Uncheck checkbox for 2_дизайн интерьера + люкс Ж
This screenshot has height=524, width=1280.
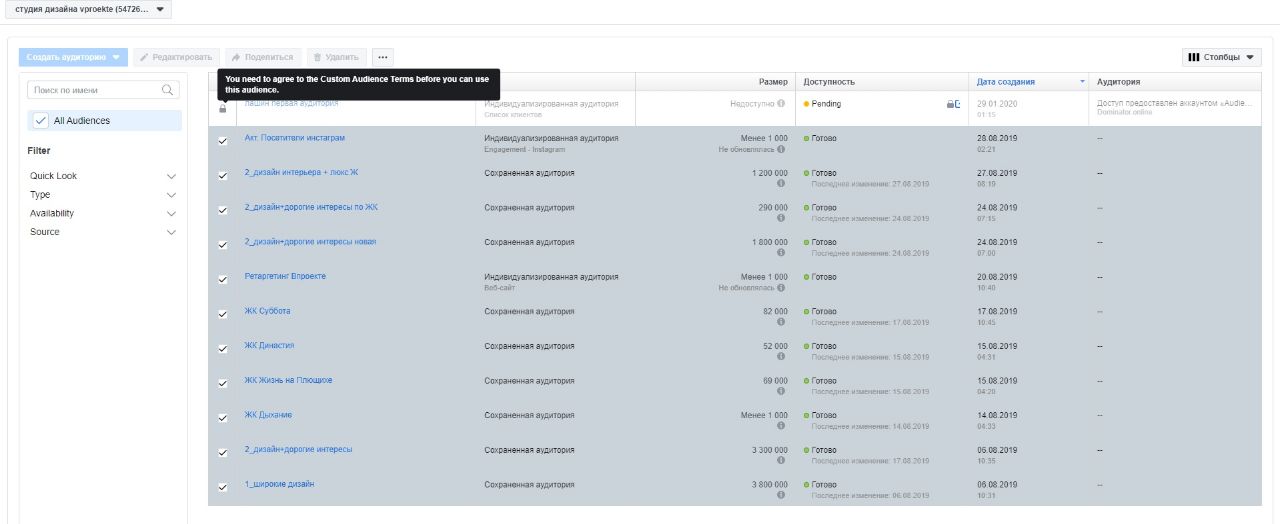point(223,176)
